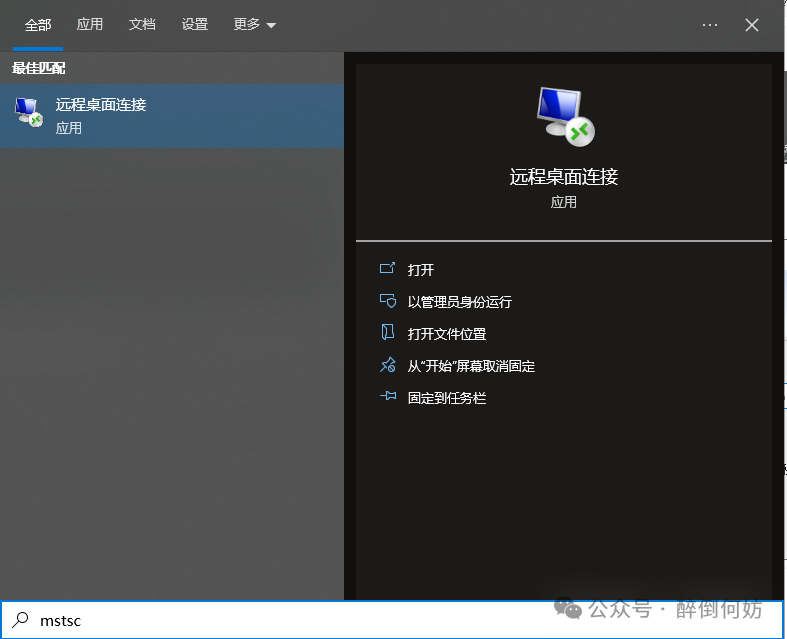Open the three-dot options menu
The image size is (787, 639).
710,25
